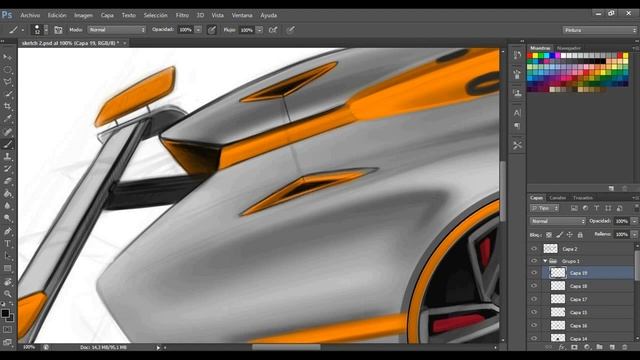
Task: Switch to the Navegador tab
Action: (569, 48)
